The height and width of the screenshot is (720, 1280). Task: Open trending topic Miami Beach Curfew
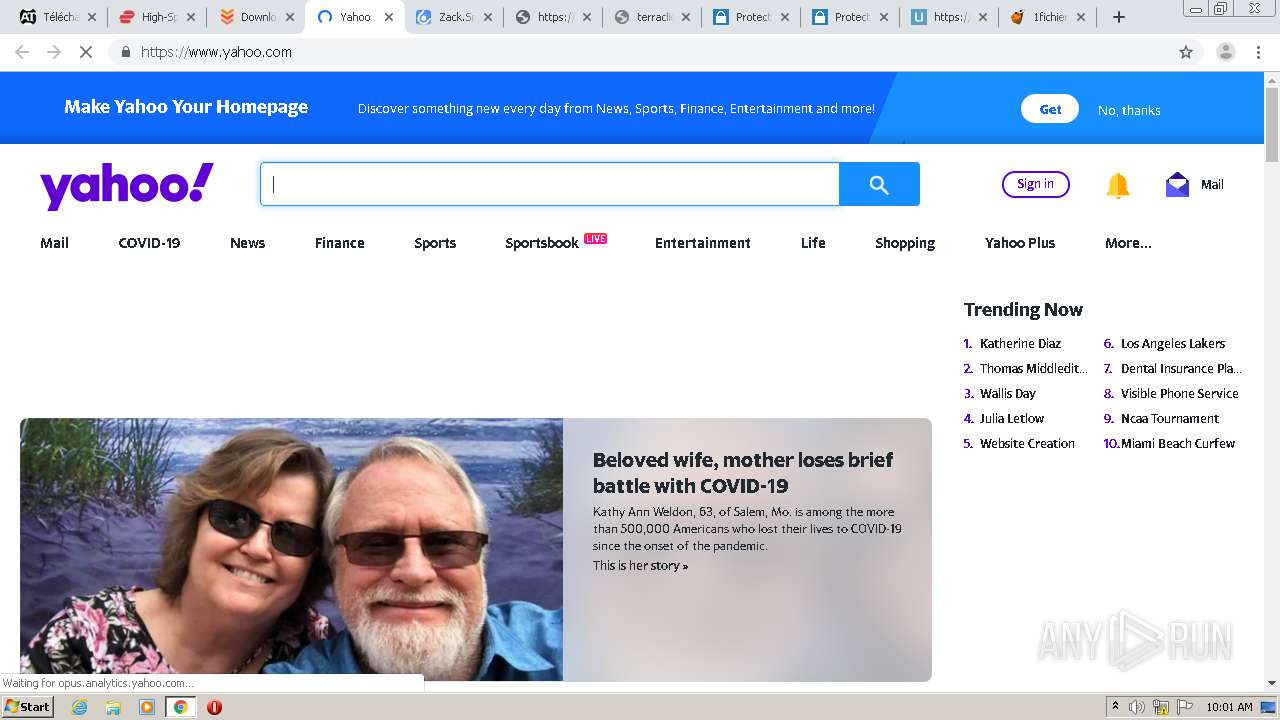1178,443
